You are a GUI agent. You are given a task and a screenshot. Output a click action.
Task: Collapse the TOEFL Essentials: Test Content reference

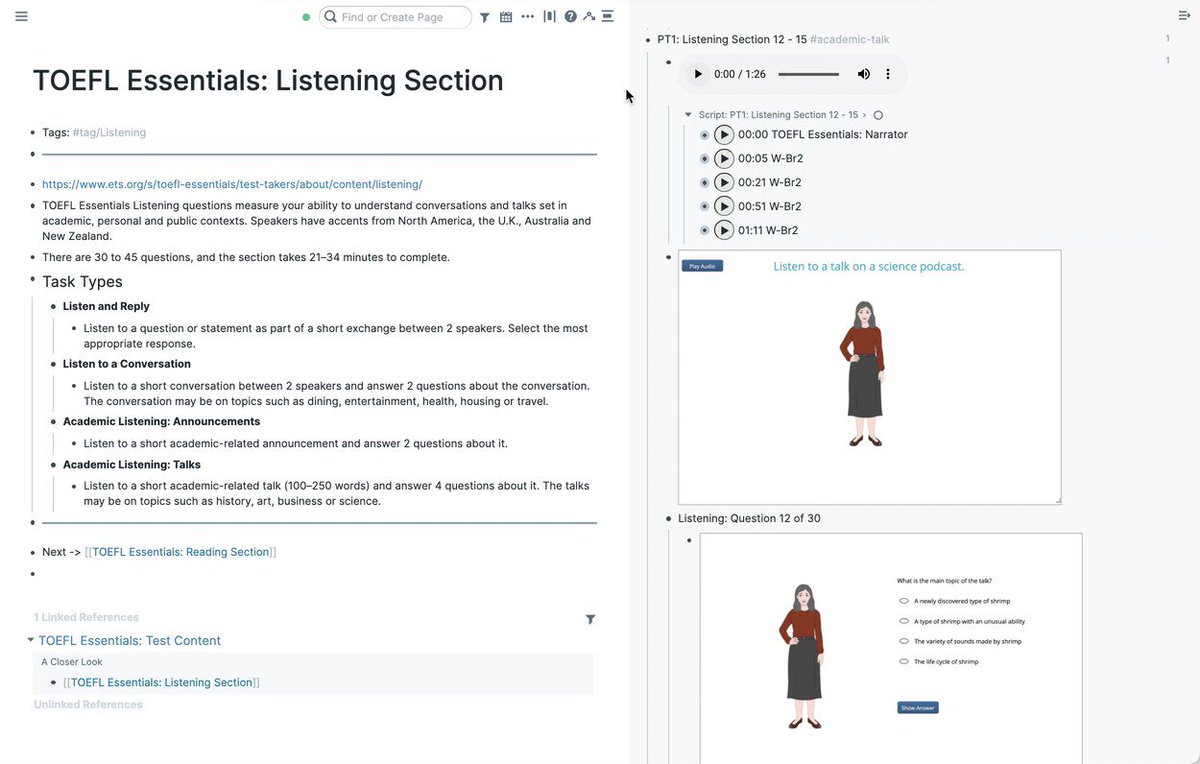pyautogui.click(x=30, y=640)
